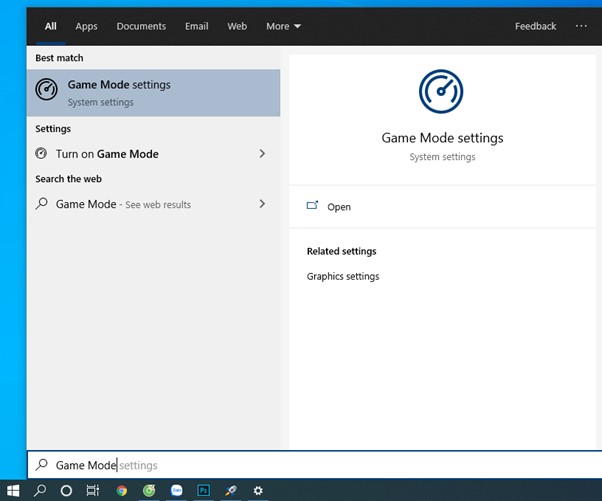
Task: Select Game Mode settings best match
Action: (153, 93)
